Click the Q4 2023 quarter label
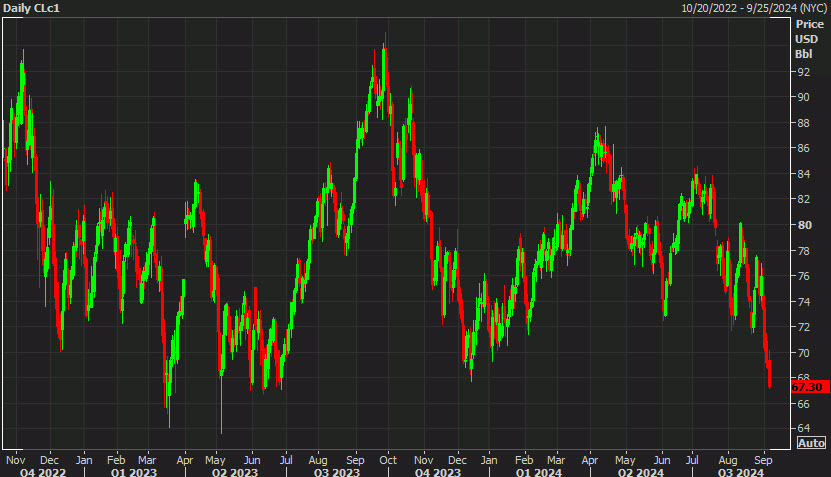This screenshot has height=477, width=831. coord(438,472)
